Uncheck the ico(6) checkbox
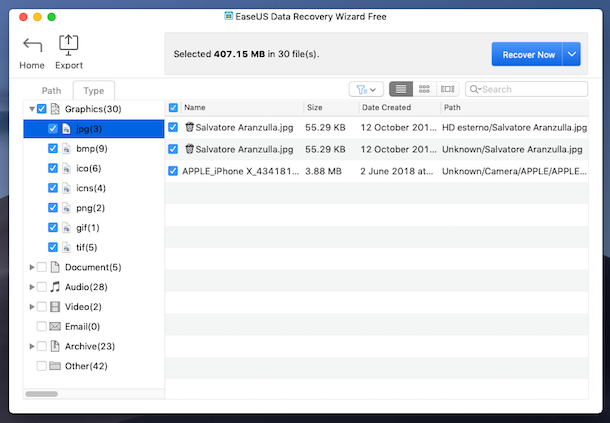This screenshot has height=423, width=610. click(x=53, y=168)
